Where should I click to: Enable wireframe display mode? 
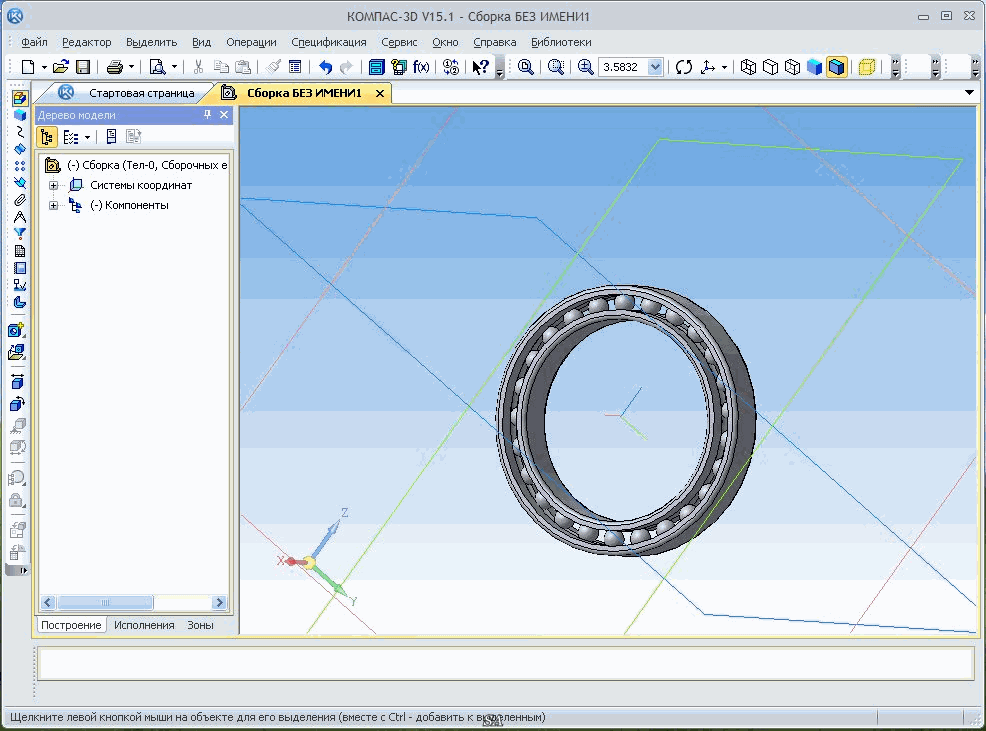[x=748, y=67]
